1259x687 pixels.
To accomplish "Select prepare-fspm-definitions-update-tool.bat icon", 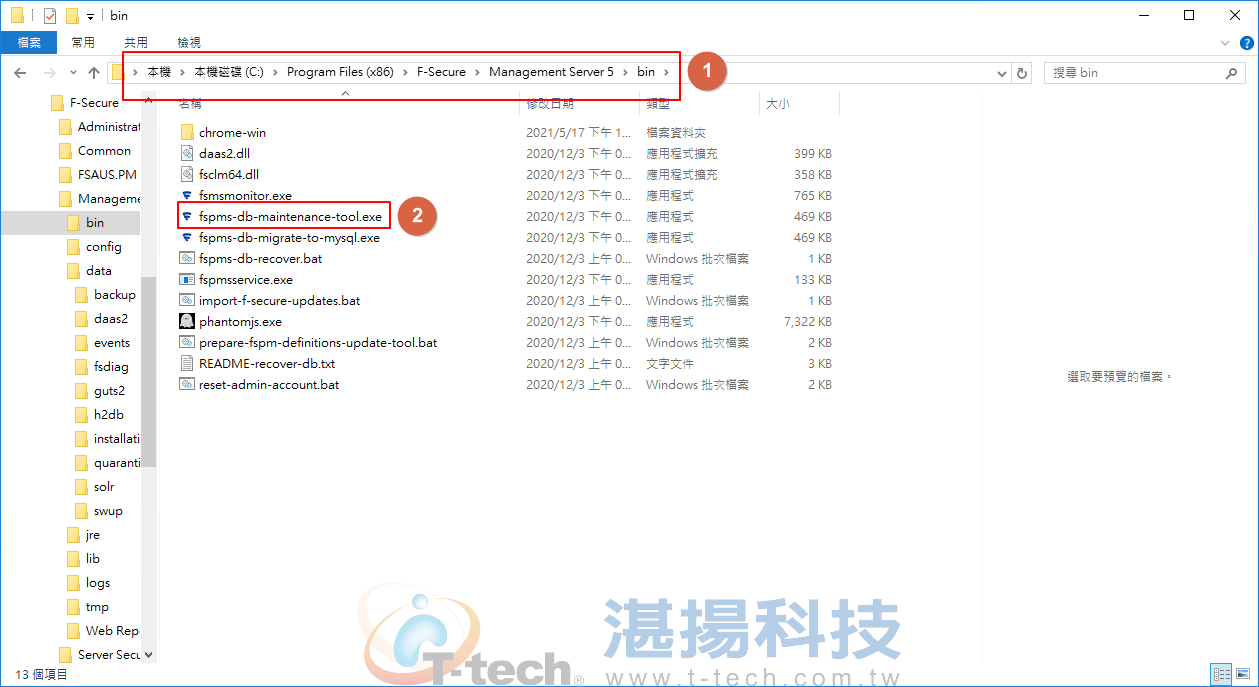I will click(x=187, y=342).
